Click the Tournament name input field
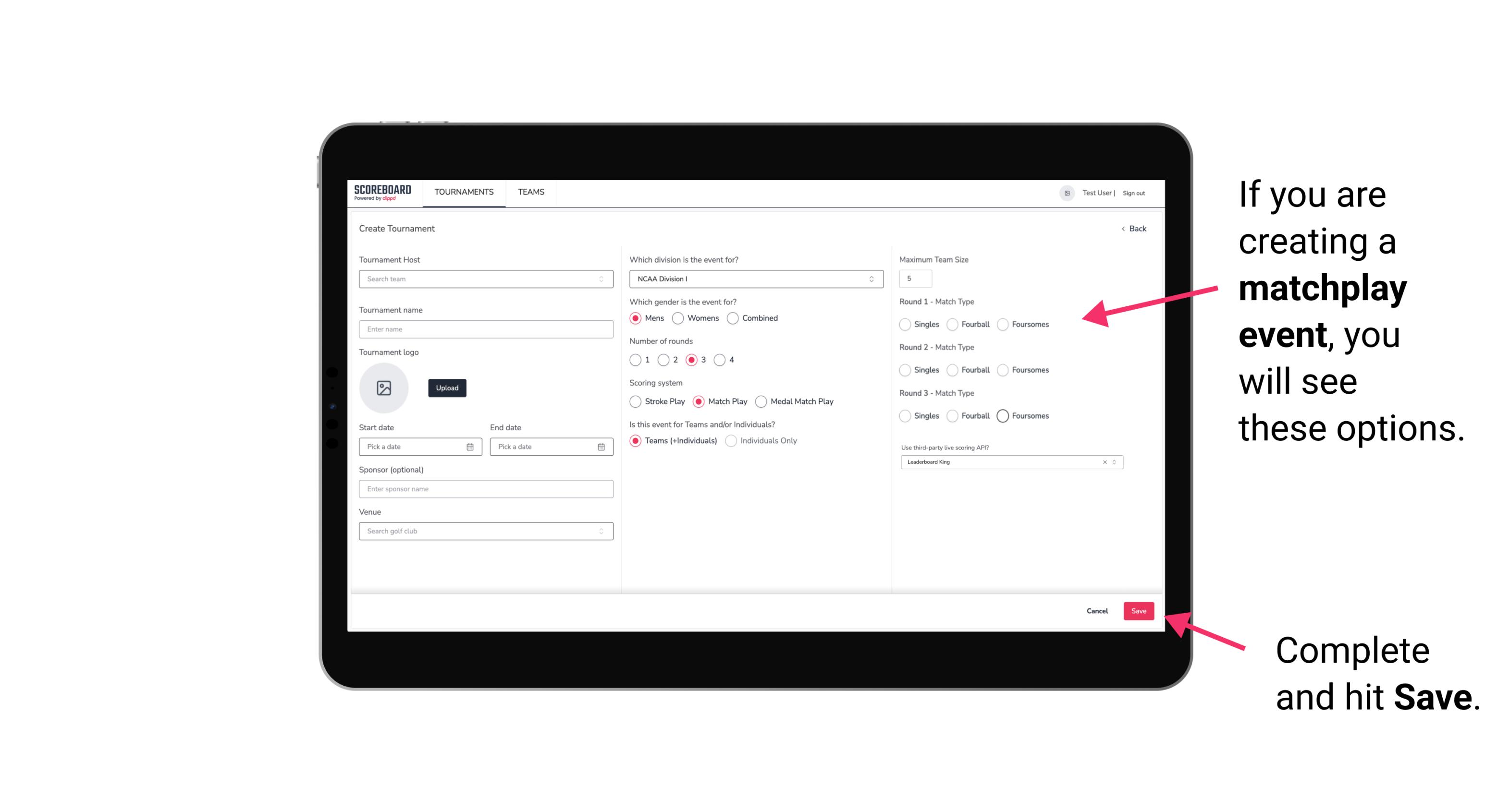Screen dimensions: 1510x812 483,329
